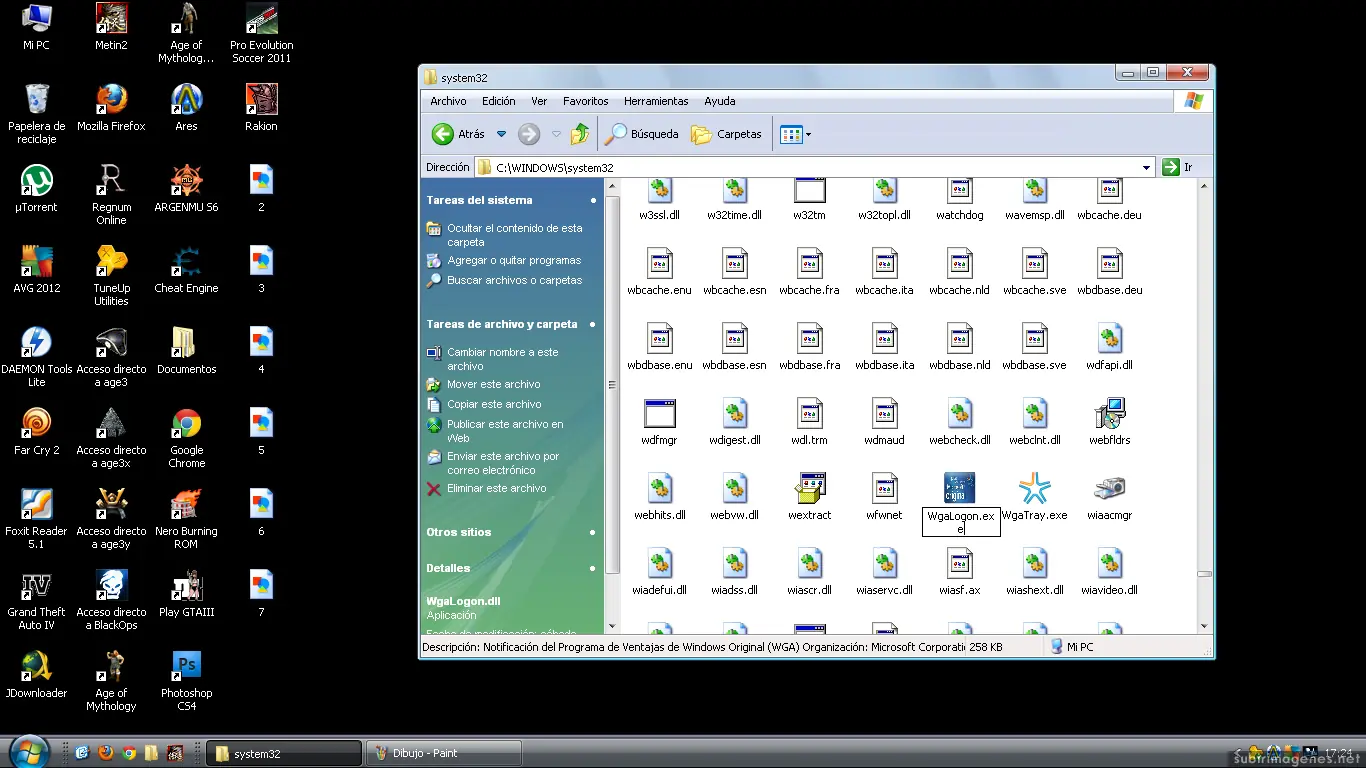1366x768 pixels.
Task: Click the Ir go button
Action: point(1178,168)
